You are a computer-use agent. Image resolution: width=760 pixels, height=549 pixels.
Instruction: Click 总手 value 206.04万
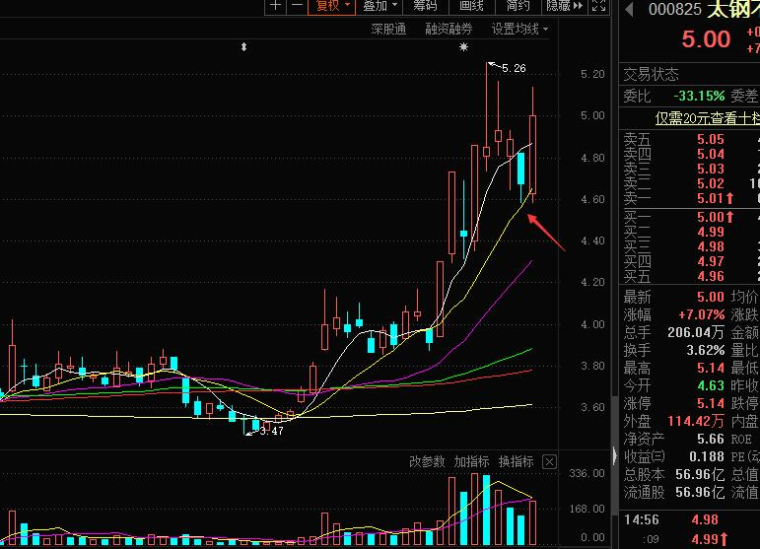[x=696, y=332]
